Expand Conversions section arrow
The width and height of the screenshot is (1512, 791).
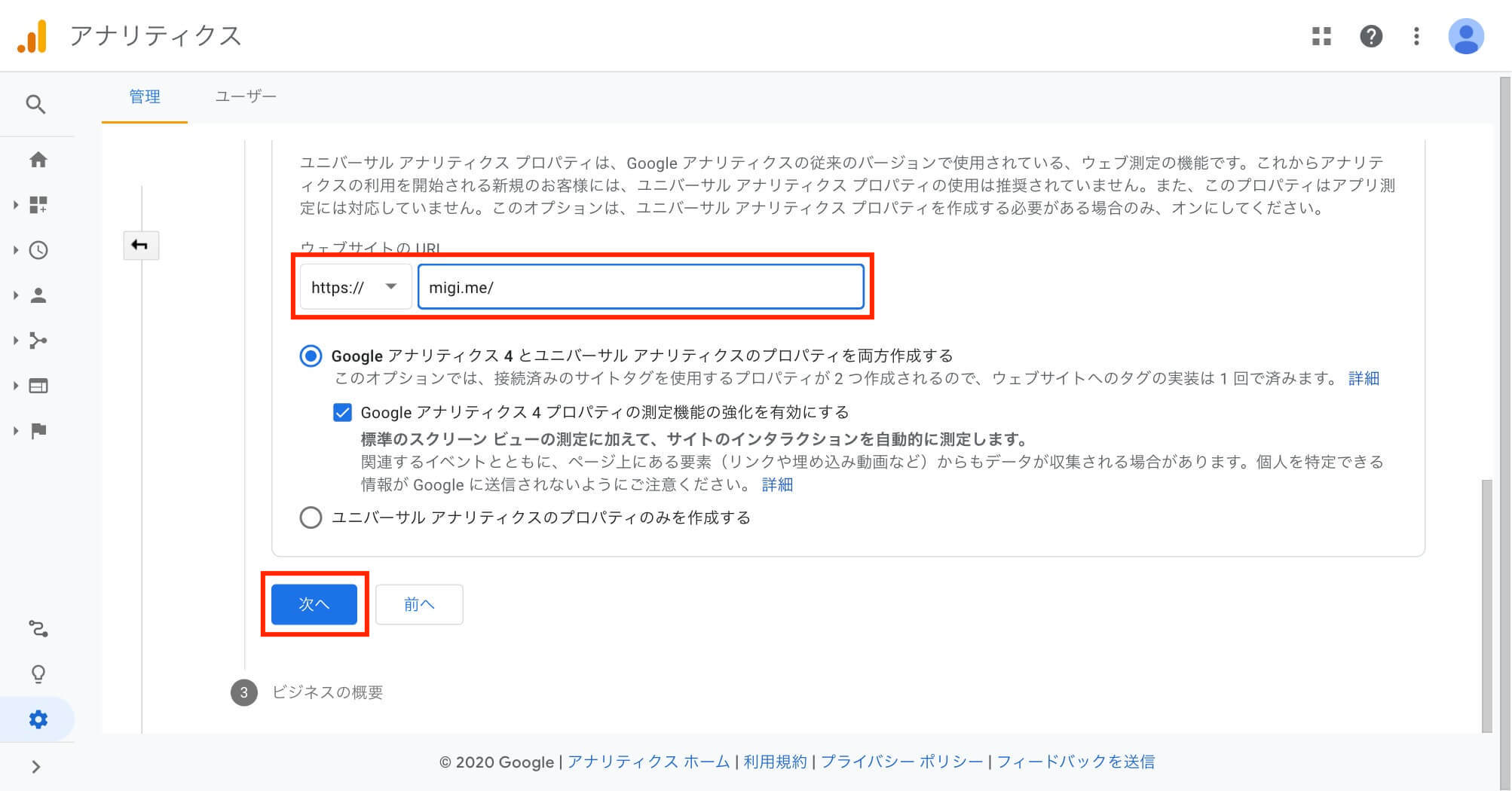coord(15,431)
